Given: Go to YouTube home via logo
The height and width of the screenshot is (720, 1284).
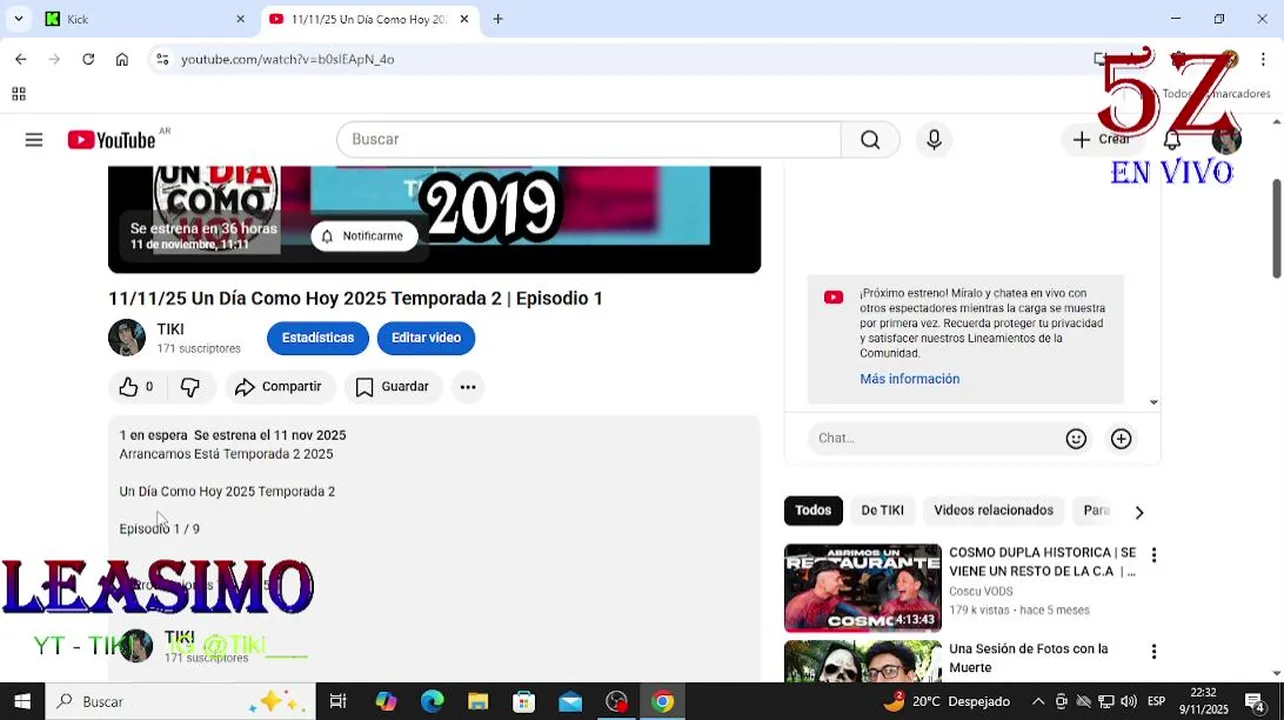Looking at the screenshot, I should 111,140.
